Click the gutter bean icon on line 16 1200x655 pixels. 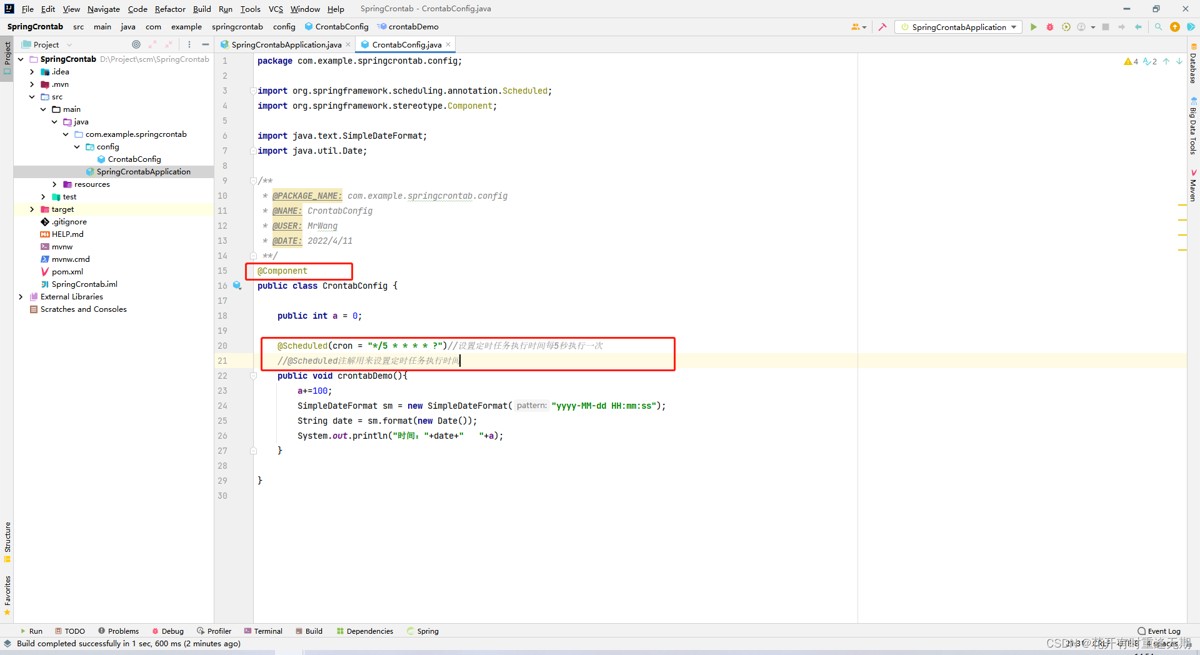pyautogui.click(x=237, y=286)
